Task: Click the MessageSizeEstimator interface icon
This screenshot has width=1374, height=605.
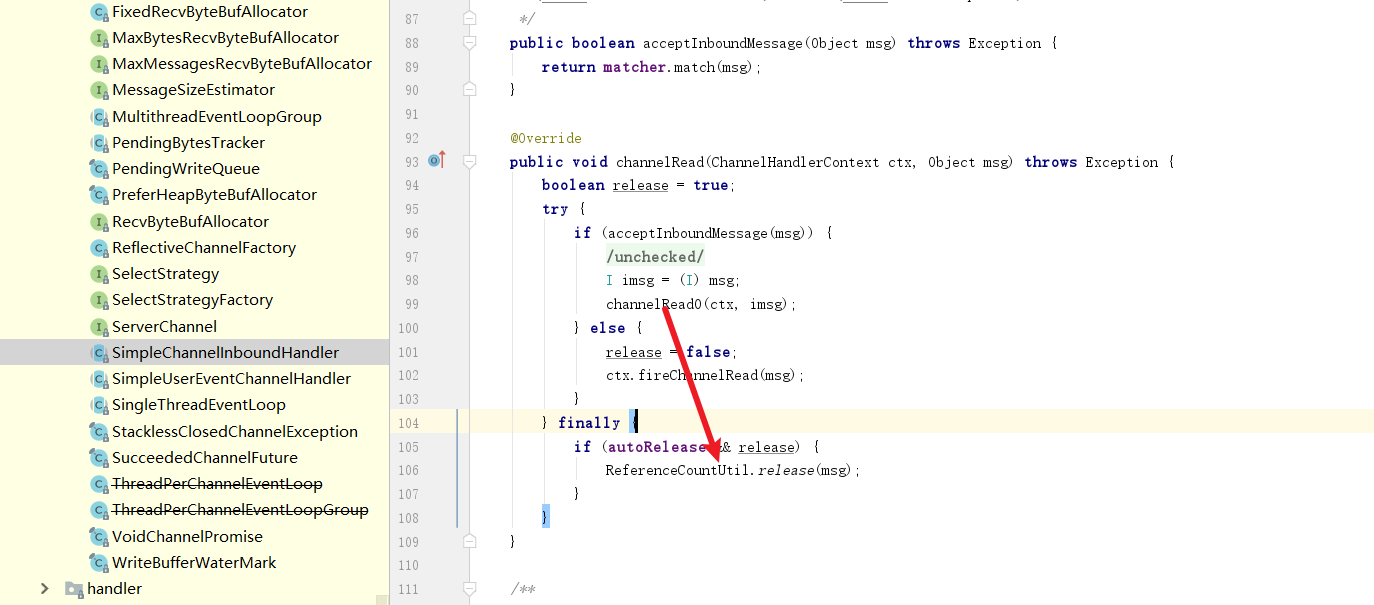Action: point(99,90)
